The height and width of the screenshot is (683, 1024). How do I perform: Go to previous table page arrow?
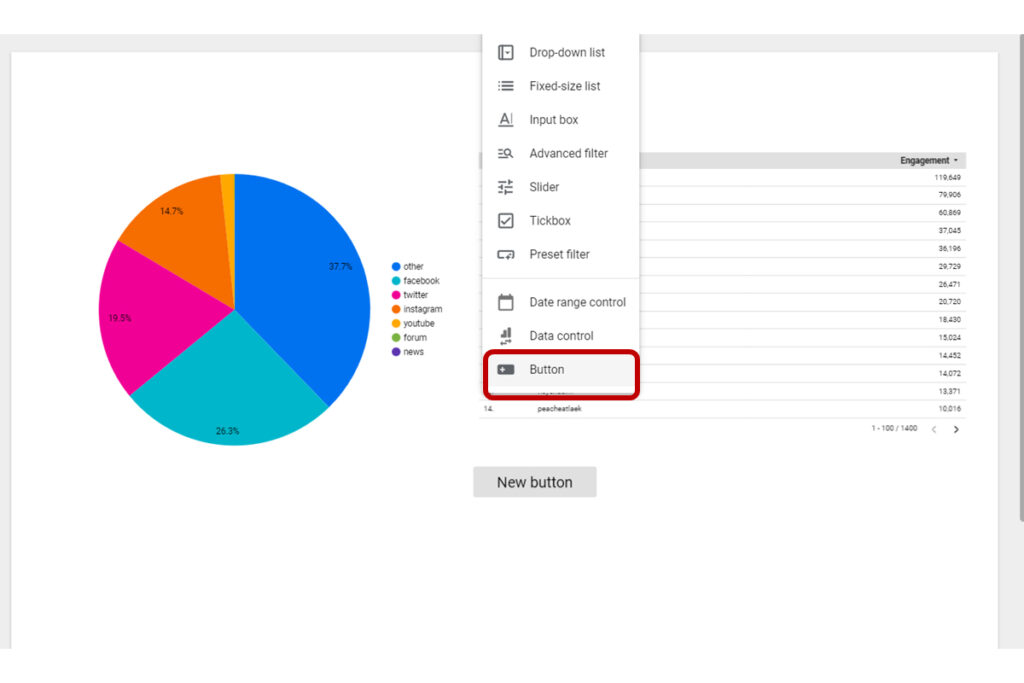click(934, 430)
